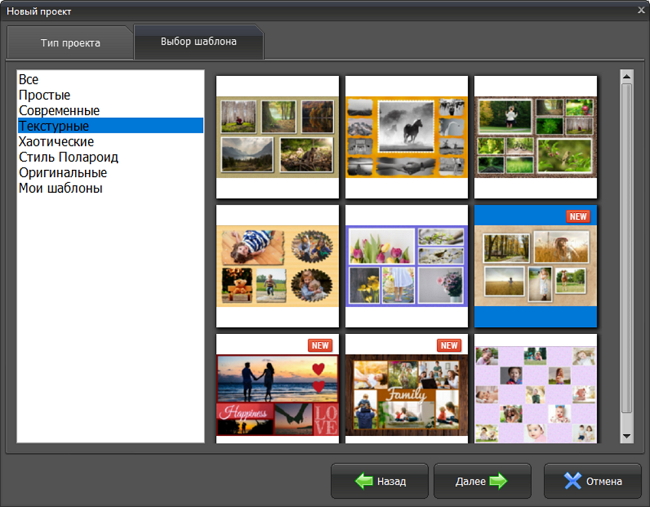Select the lilac checkerboard baby template

click(x=536, y=389)
